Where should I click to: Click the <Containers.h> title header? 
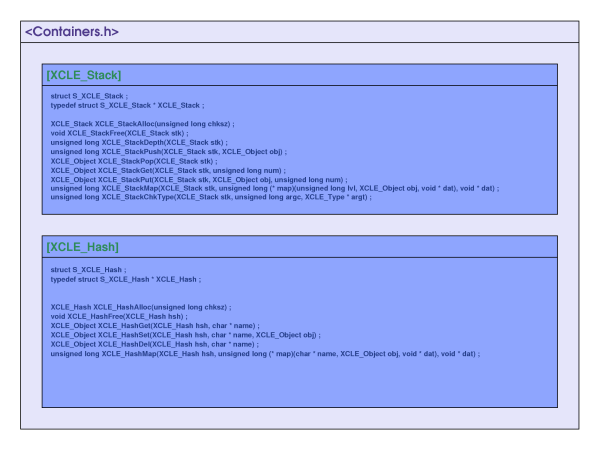[72, 32]
